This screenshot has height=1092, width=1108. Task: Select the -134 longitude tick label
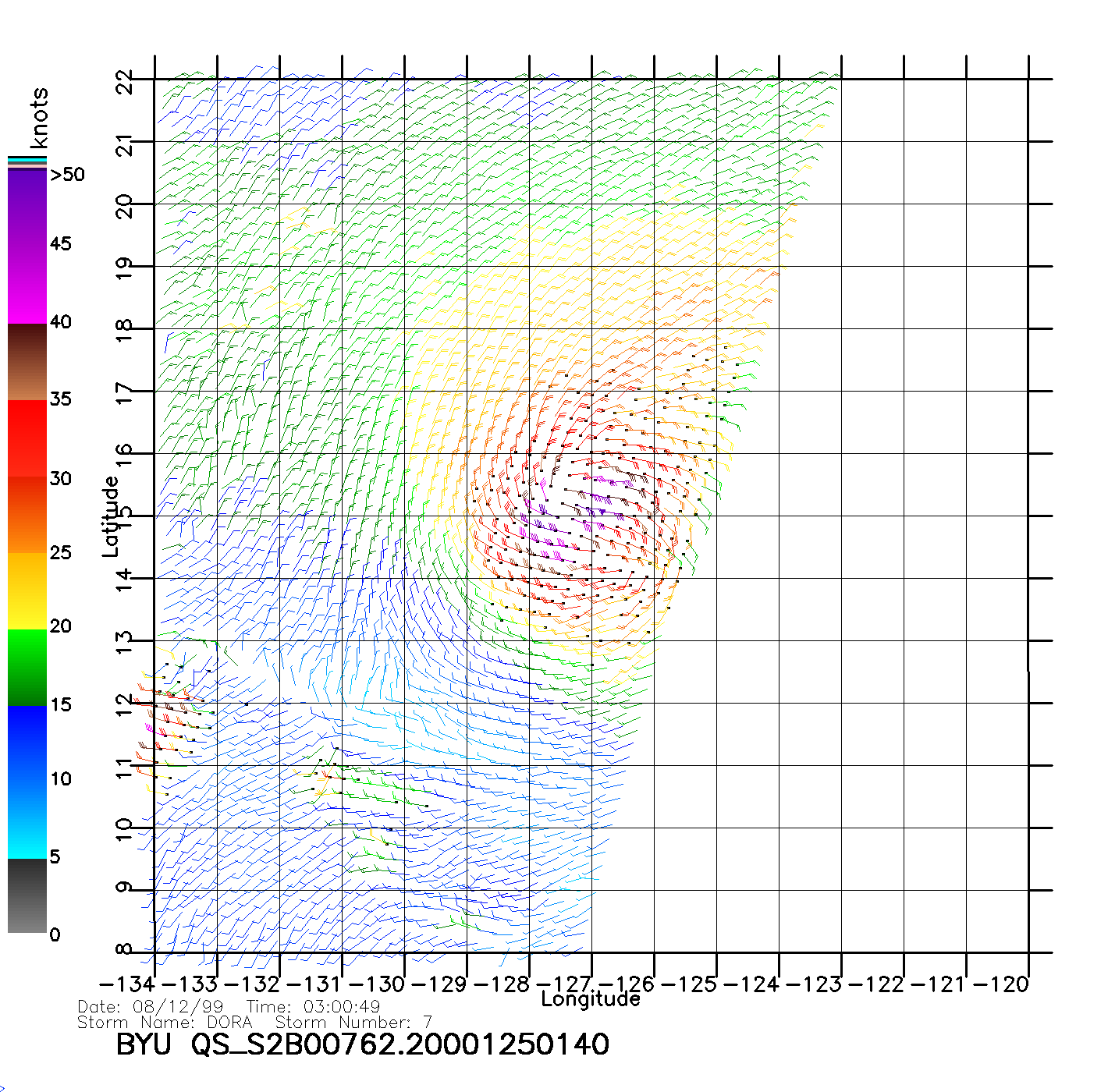(x=127, y=984)
